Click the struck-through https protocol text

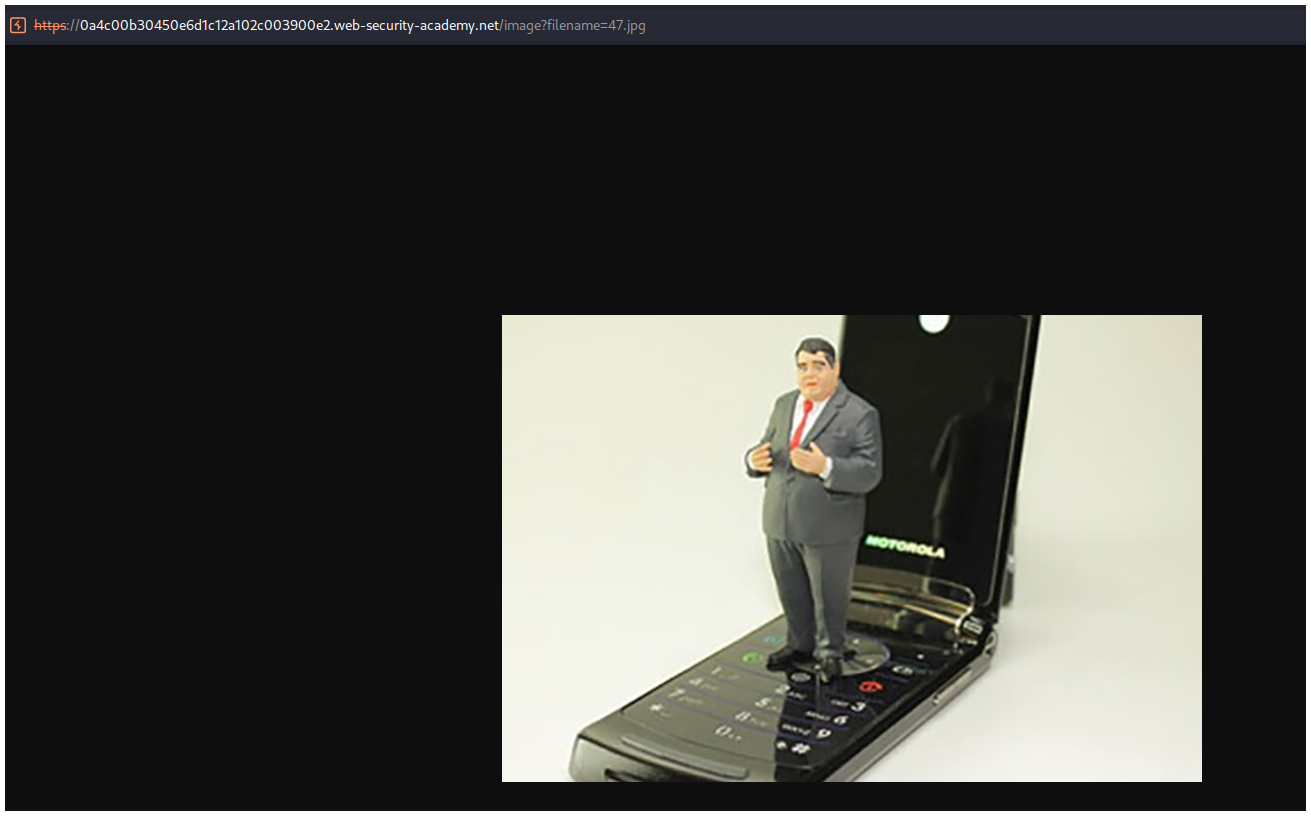tap(52, 25)
